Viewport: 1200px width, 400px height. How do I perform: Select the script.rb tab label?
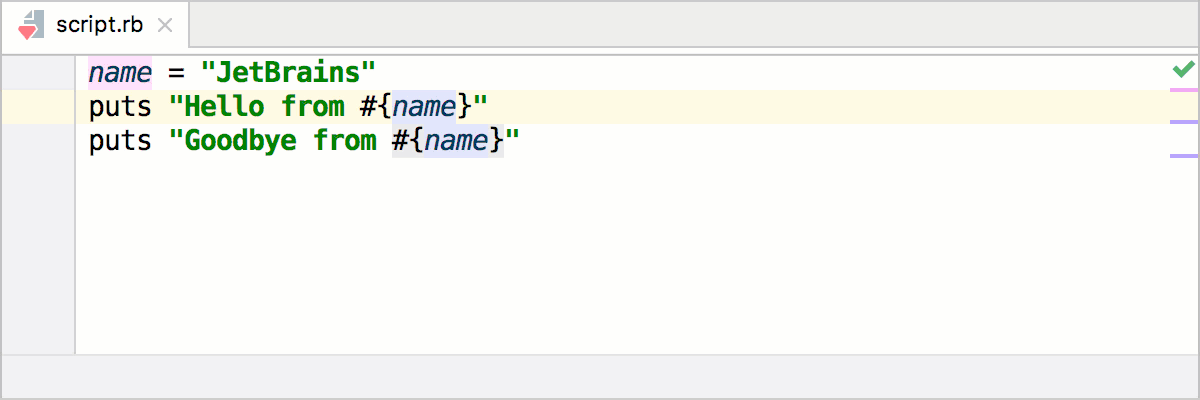(99, 26)
